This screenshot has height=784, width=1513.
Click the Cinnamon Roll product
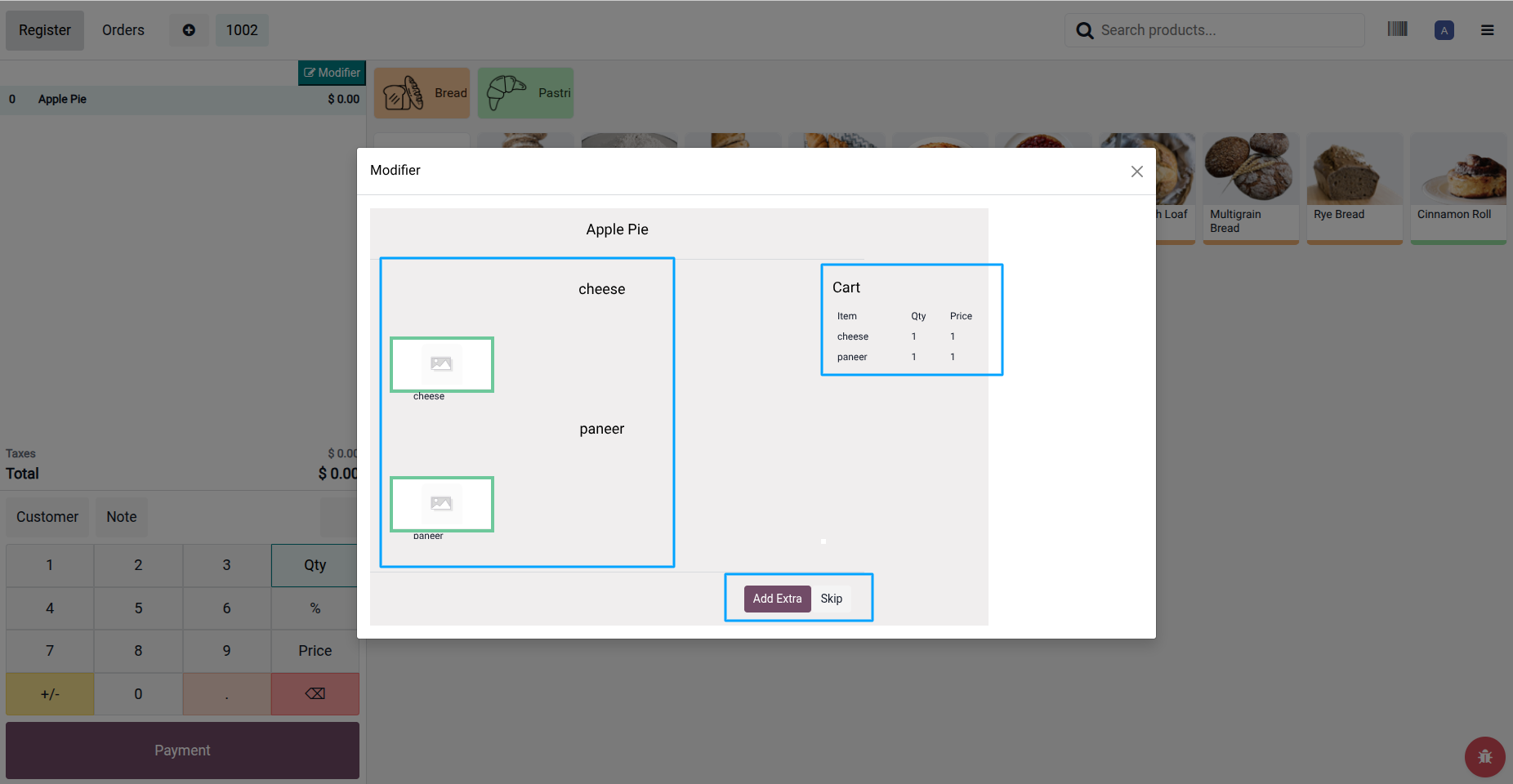[1458, 189]
